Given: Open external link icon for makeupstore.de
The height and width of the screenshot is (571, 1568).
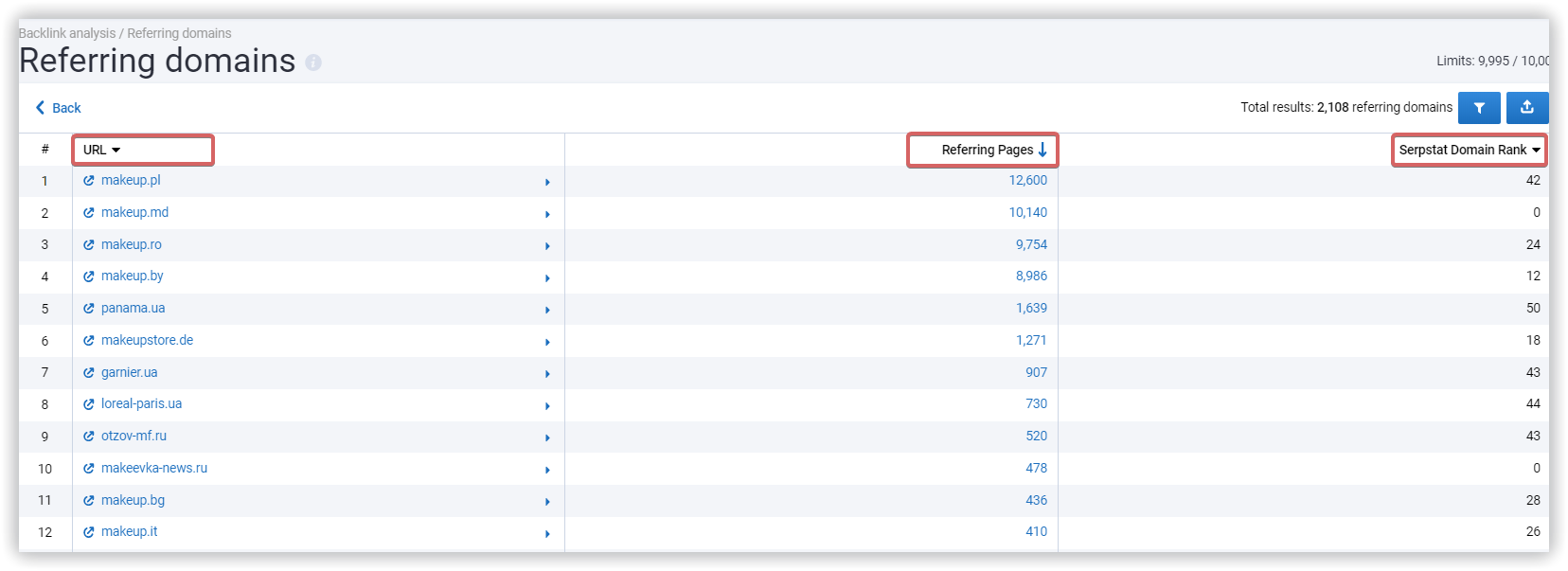Looking at the screenshot, I should [89, 340].
